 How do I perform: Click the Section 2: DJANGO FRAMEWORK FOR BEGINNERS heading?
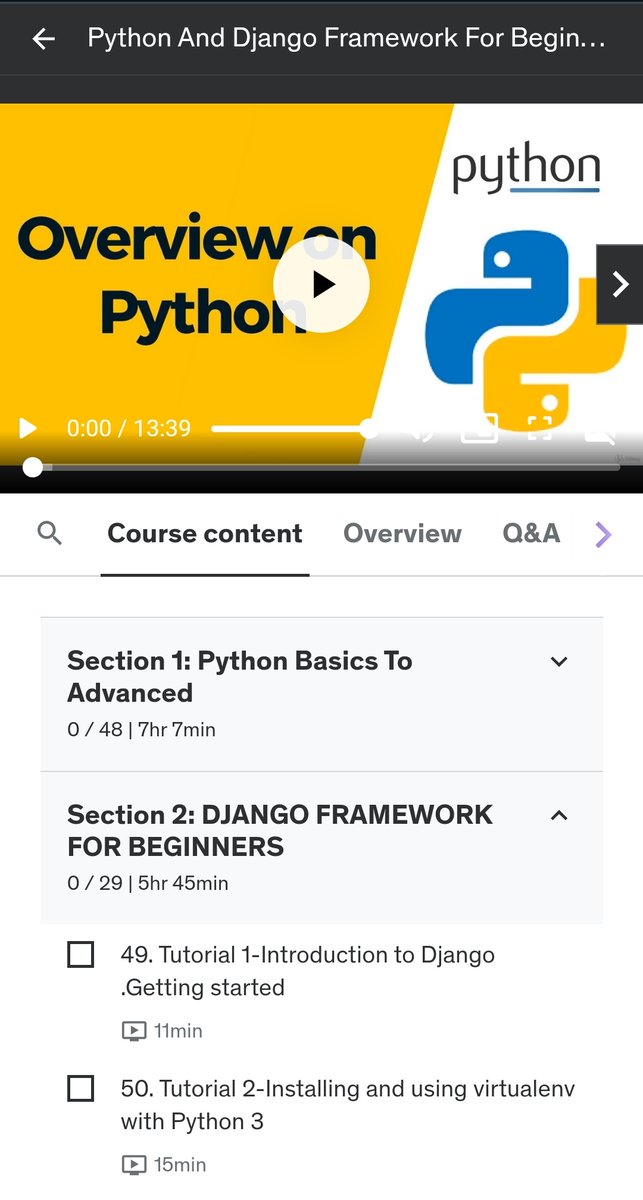click(x=280, y=831)
